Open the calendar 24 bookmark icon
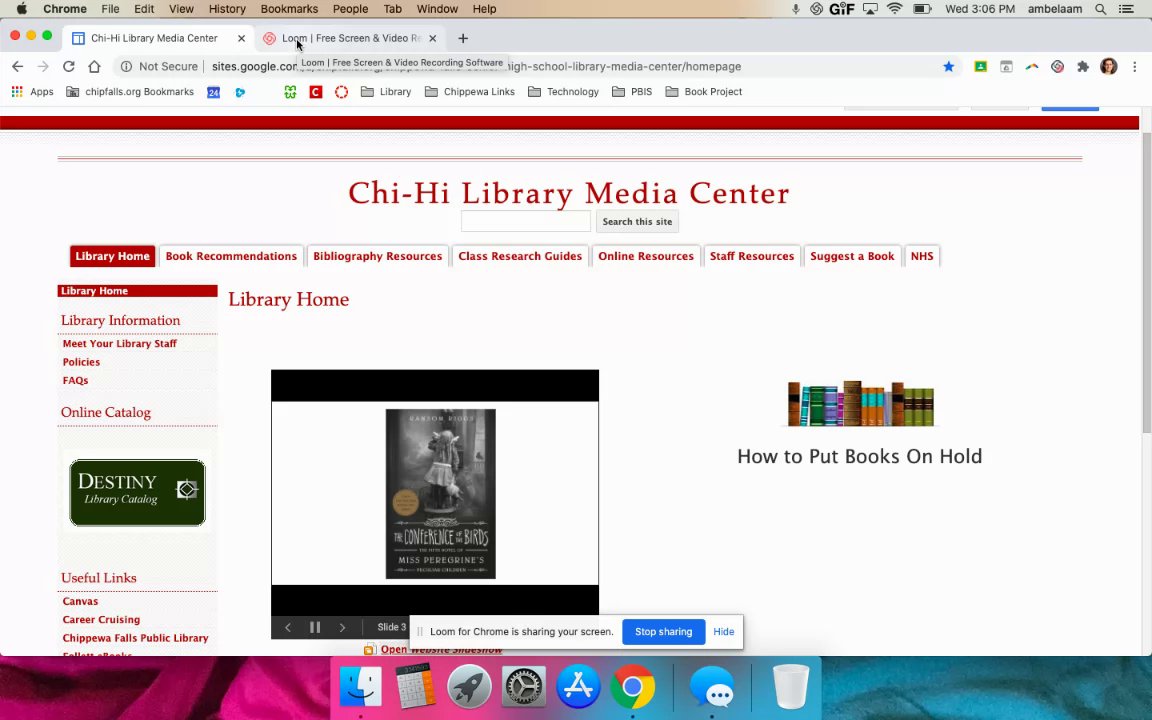This screenshot has height=720, width=1152. click(214, 92)
